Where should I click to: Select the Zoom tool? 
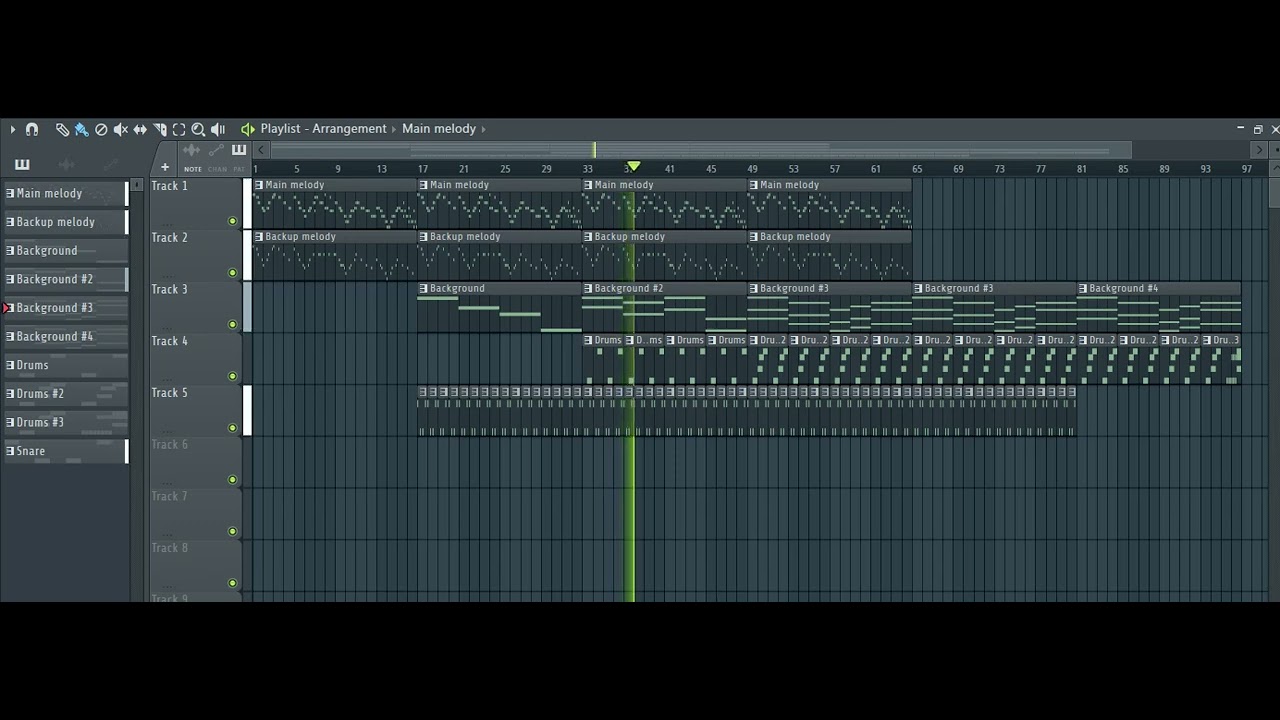click(198, 129)
